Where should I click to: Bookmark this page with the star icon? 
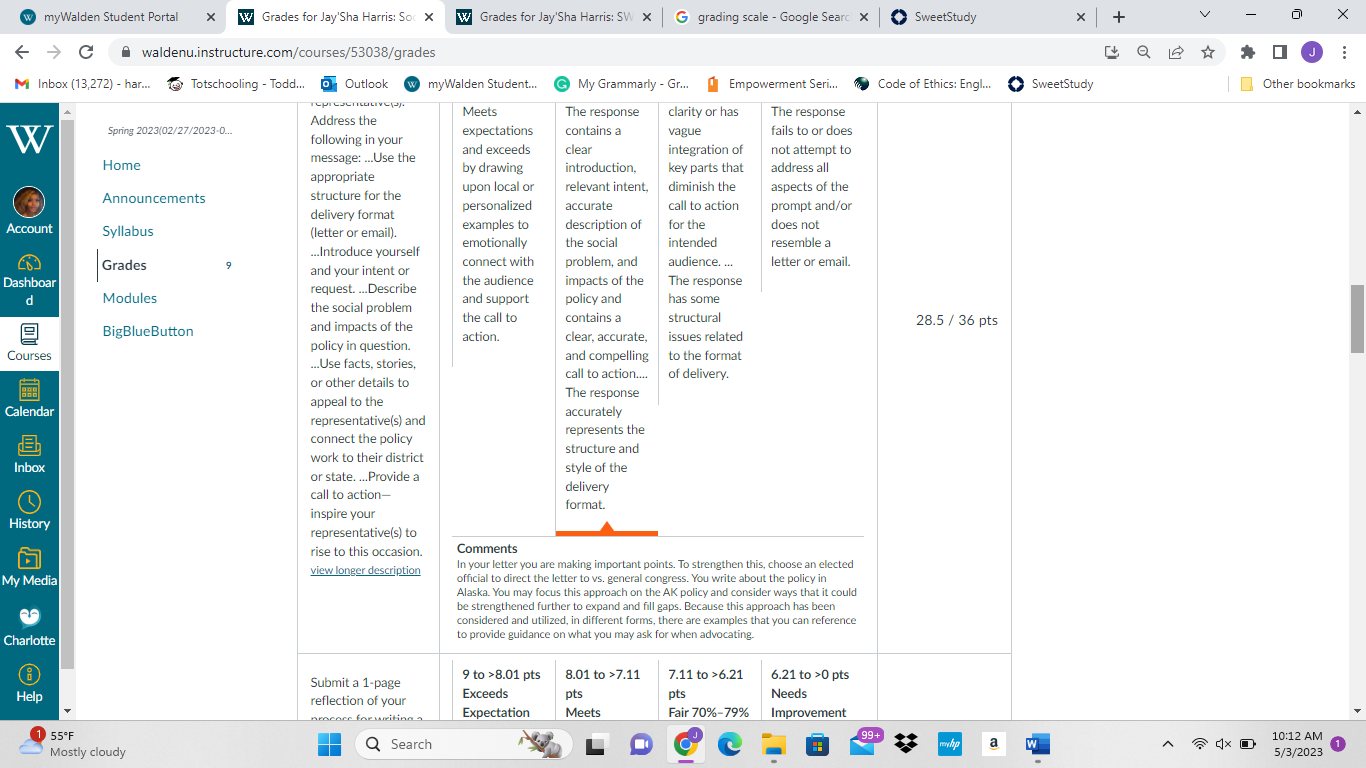[1208, 52]
